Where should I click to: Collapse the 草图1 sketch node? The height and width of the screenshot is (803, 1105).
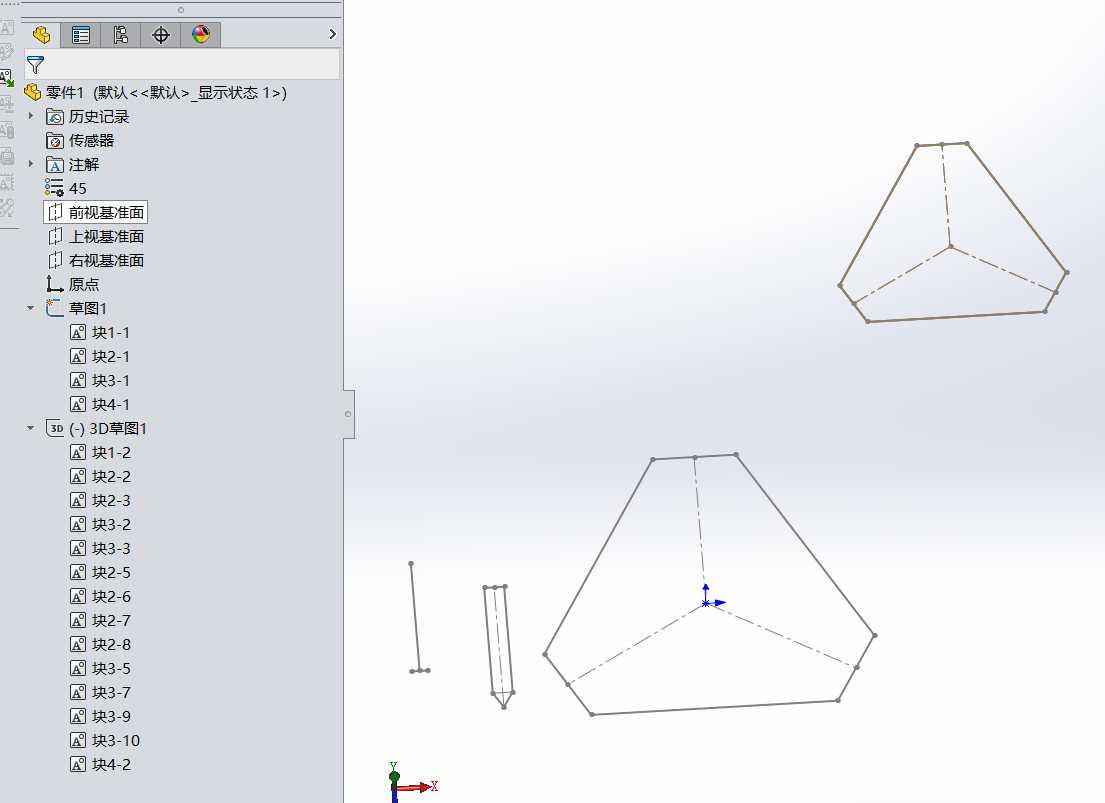(x=31, y=308)
